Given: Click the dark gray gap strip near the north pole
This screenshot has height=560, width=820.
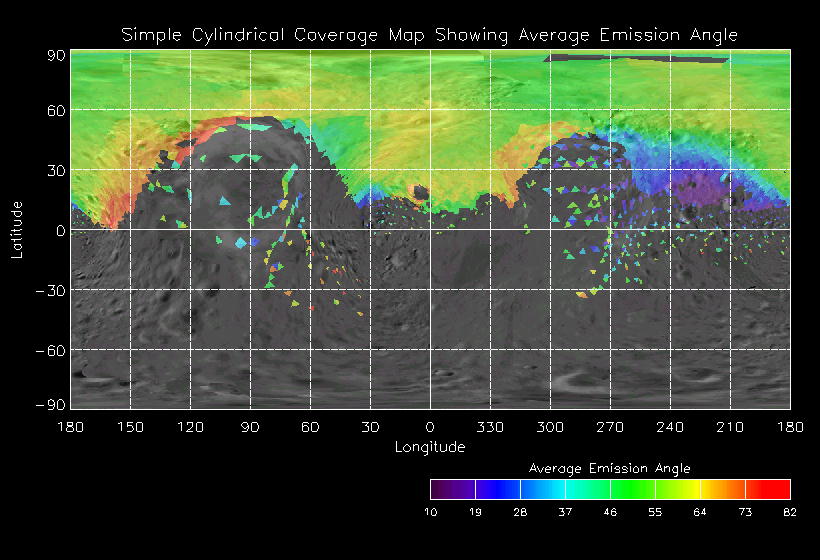Looking at the screenshot, I should (635, 58).
